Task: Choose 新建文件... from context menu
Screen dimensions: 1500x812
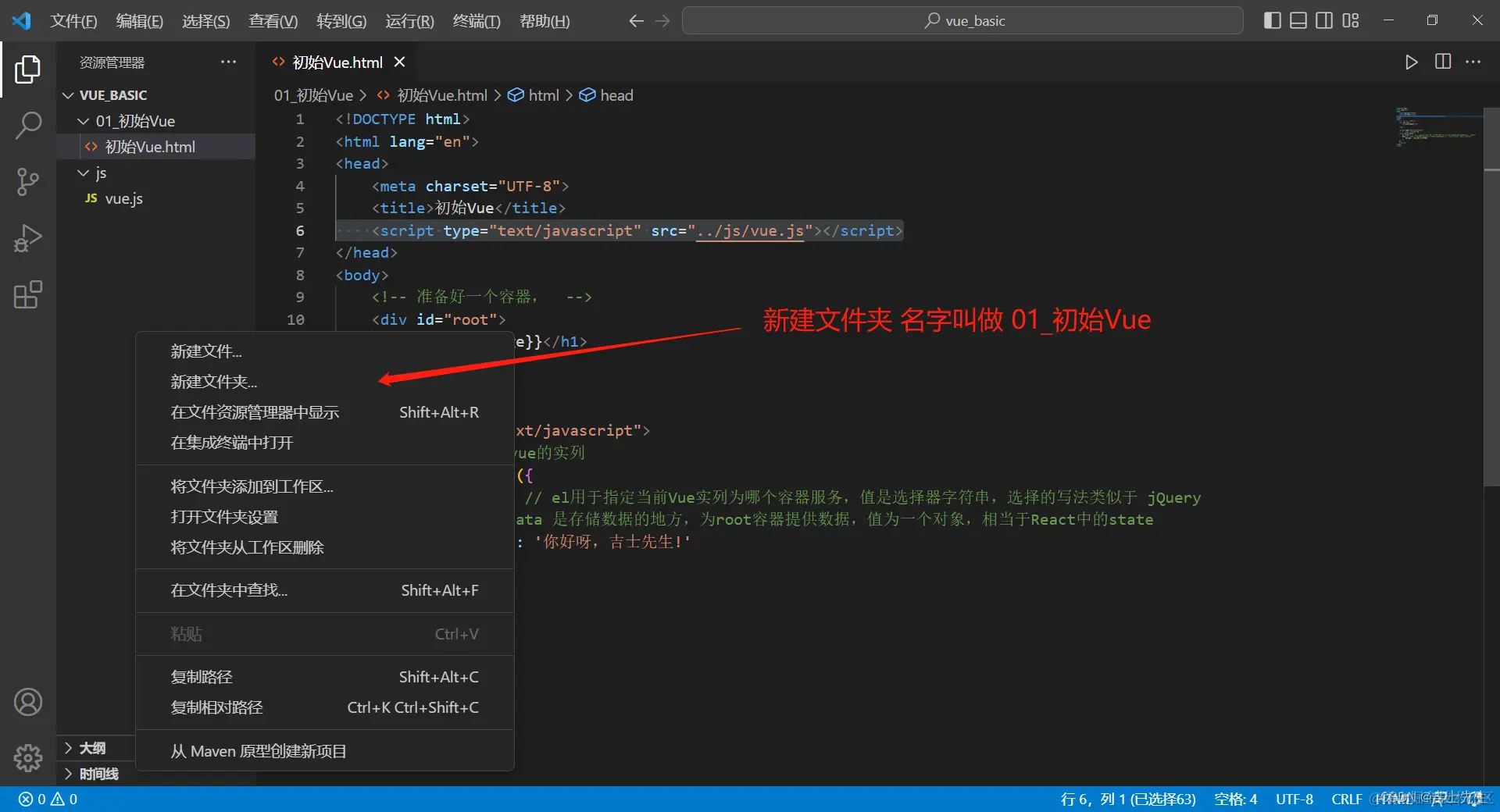Action: [325, 351]
